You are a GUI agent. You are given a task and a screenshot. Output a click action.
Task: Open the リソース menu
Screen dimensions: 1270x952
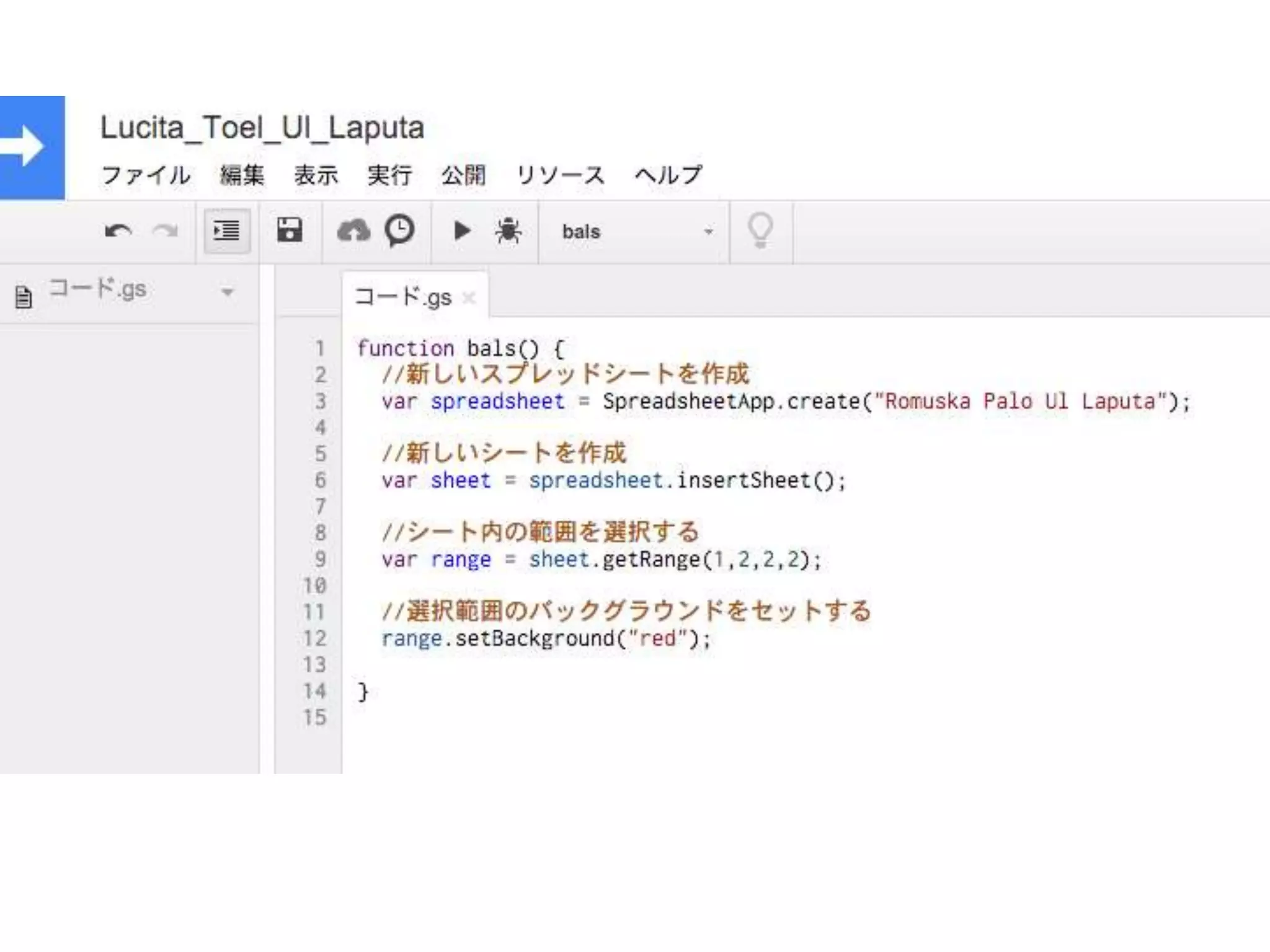click(x=560, y=175)
